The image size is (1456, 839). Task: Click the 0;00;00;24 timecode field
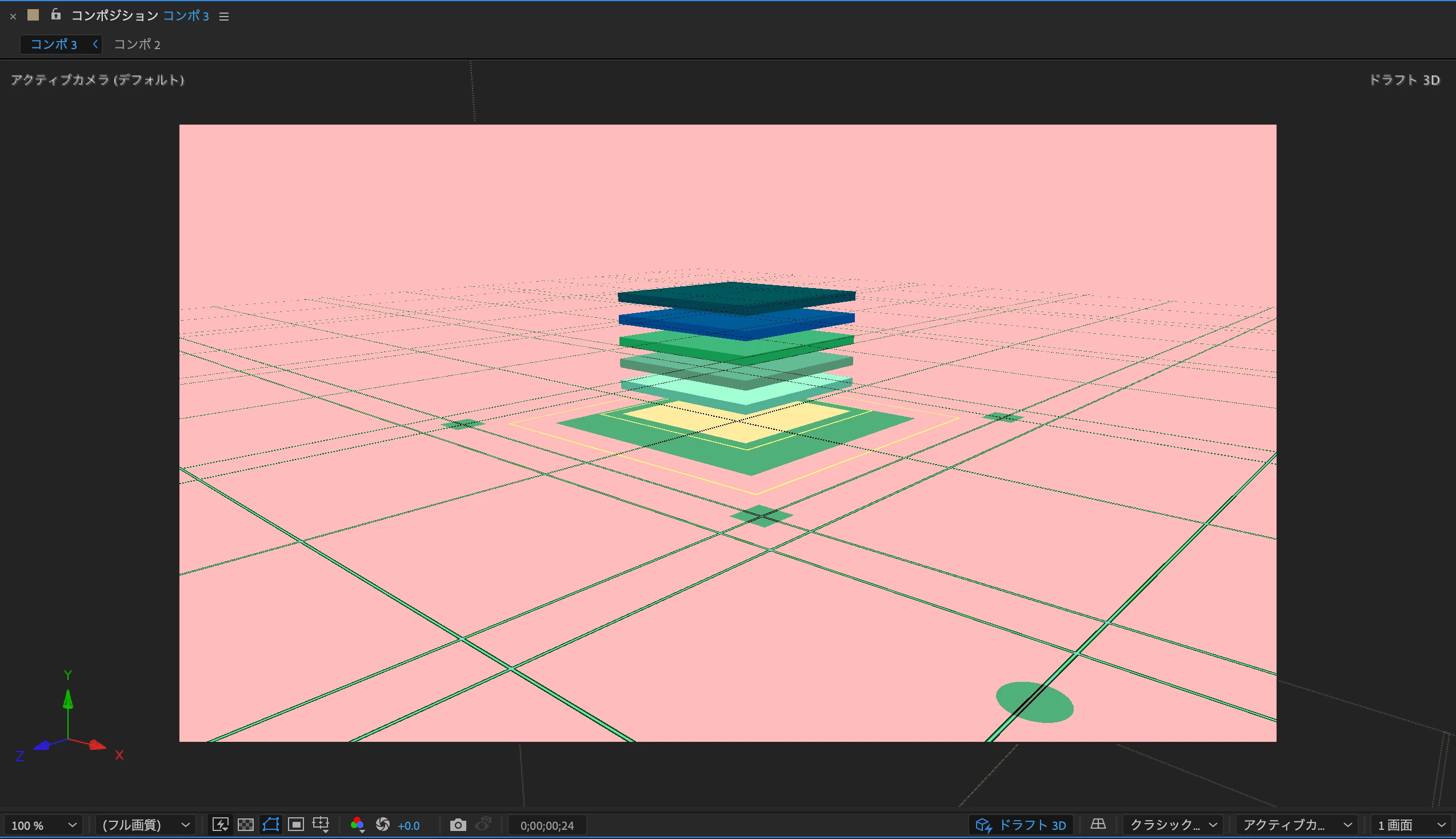[x=547, y=826]
